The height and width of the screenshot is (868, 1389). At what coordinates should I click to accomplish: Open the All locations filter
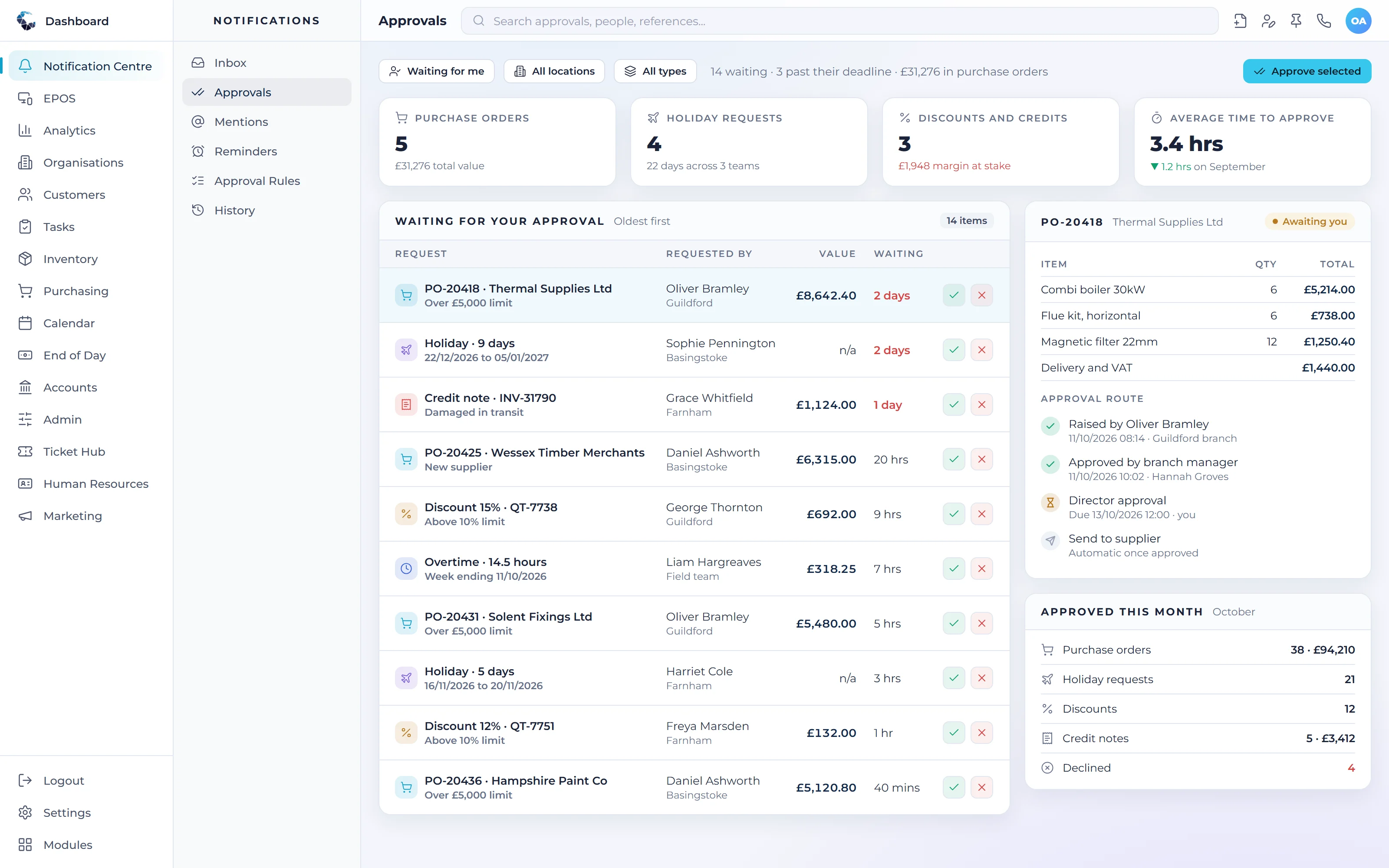pos(554,71)
